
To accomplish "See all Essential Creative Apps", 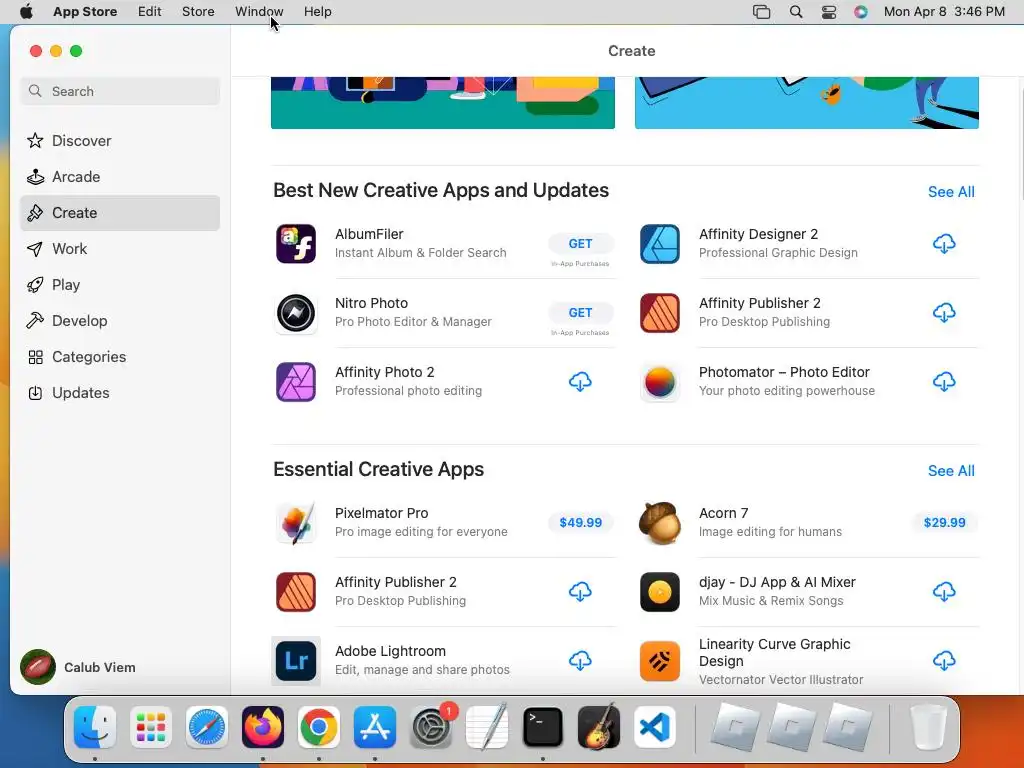I will 951,471.
